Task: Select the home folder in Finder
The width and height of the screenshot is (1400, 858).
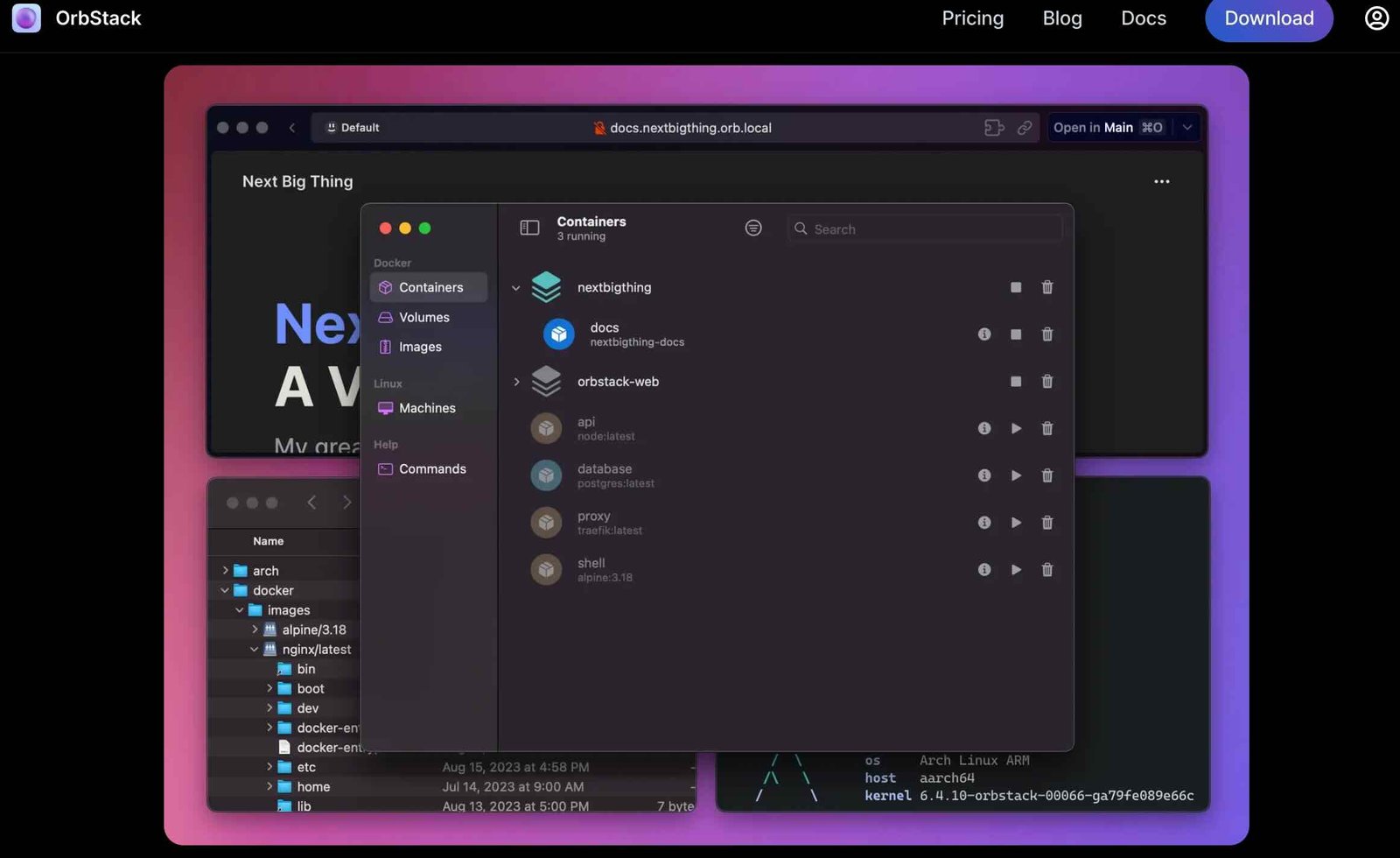Action: click(304, 787)
